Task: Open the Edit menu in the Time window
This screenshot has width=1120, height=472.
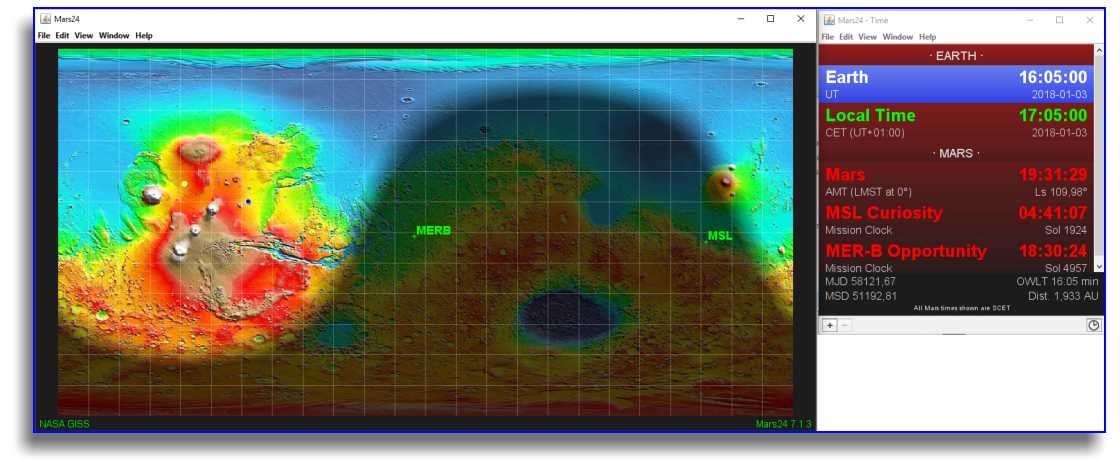Action: point(846,37)
